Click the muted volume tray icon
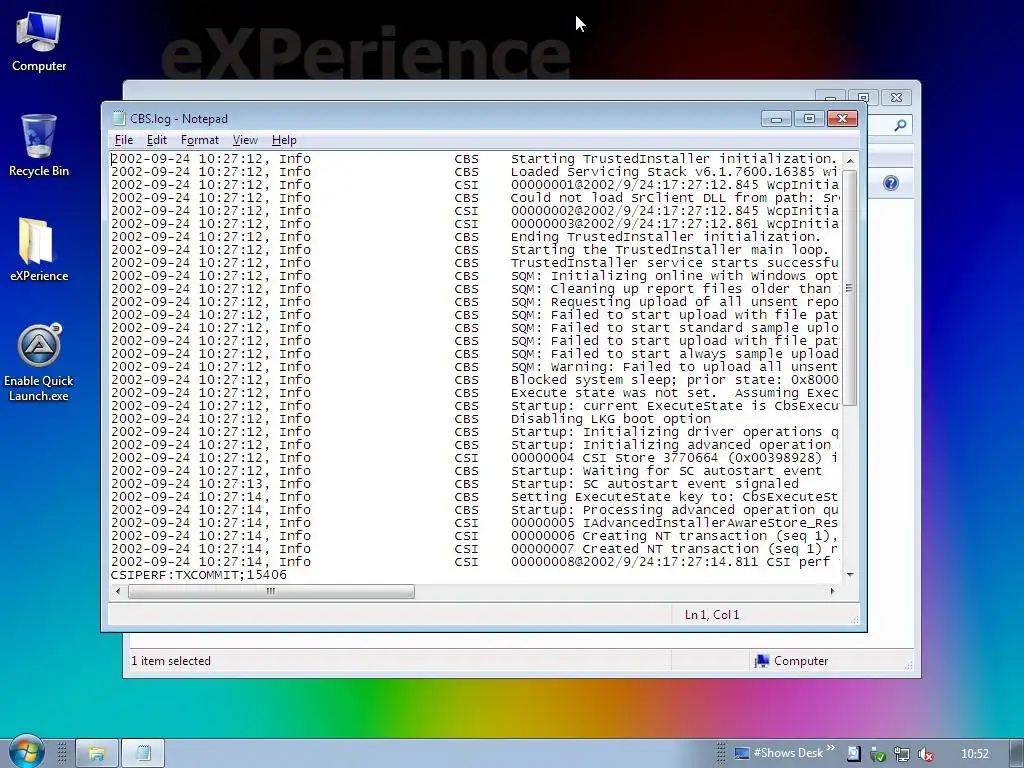Viewport: 1024px width, 768px height. (x=925, y=754)
